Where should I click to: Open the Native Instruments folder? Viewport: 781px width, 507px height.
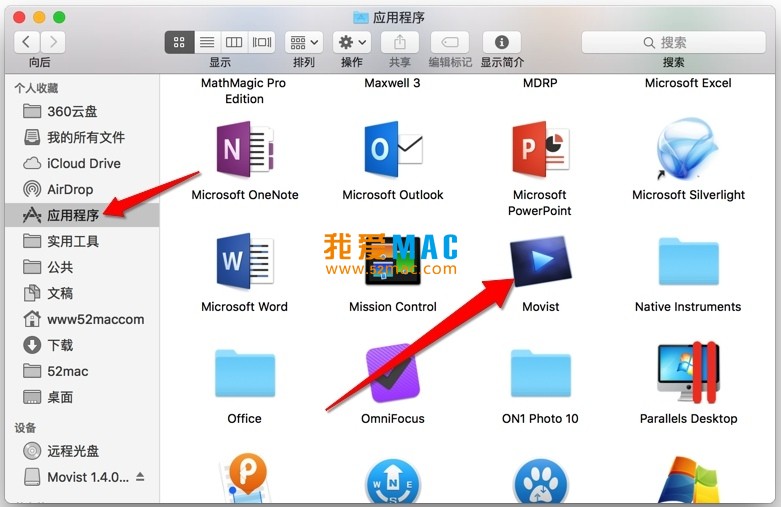688,262
